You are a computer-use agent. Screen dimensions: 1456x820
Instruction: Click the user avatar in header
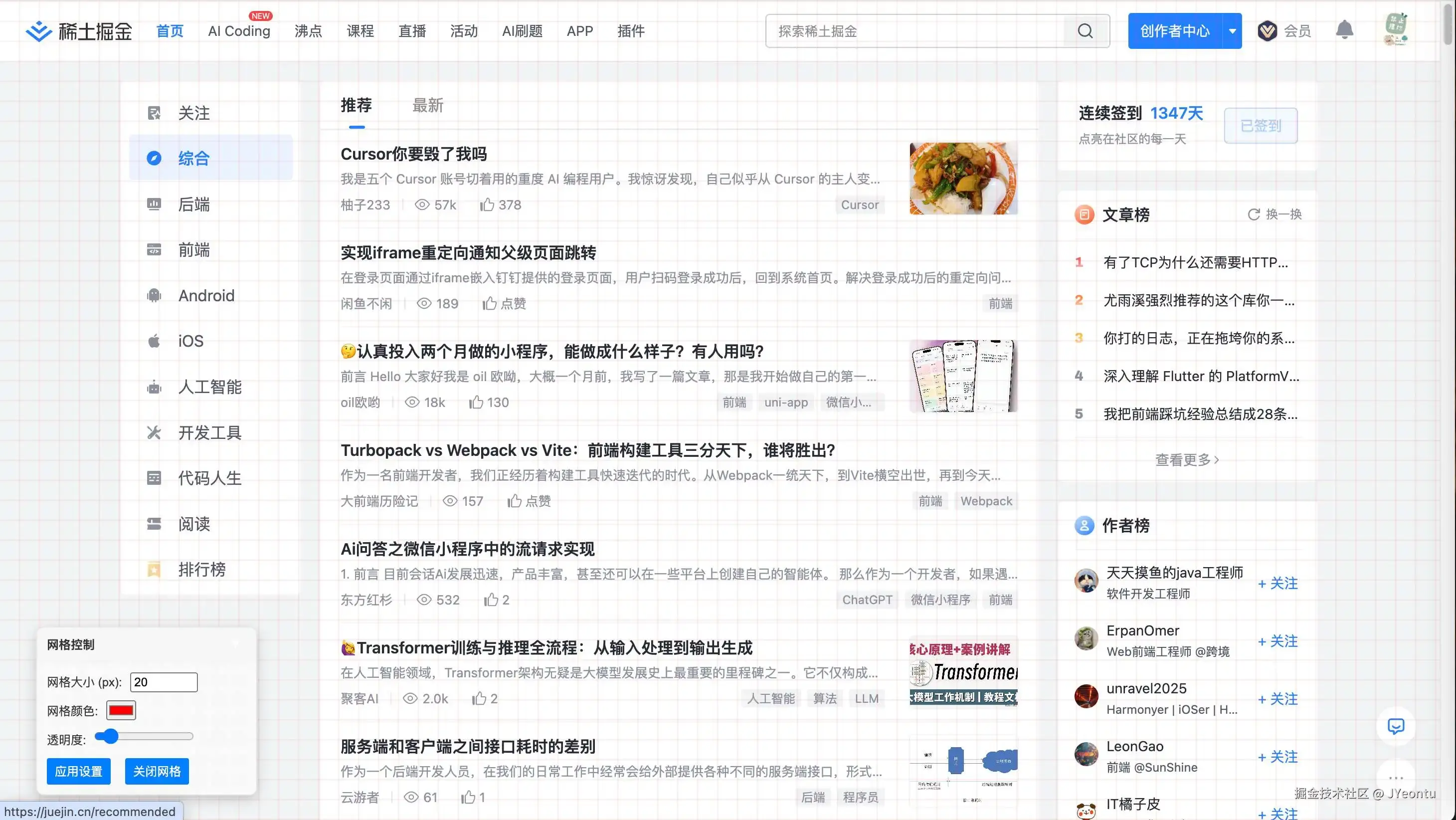[1396, 29]
